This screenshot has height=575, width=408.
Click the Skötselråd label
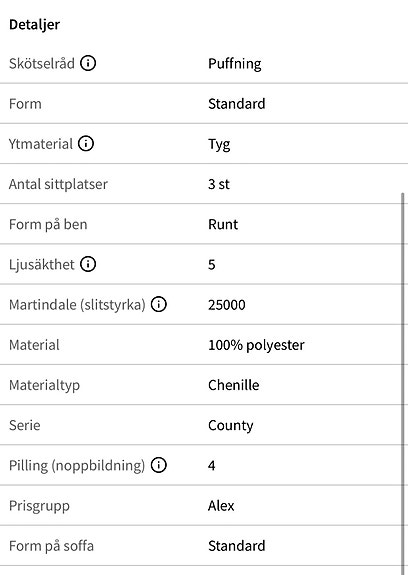pyautogui.click(x=42, y=63)
